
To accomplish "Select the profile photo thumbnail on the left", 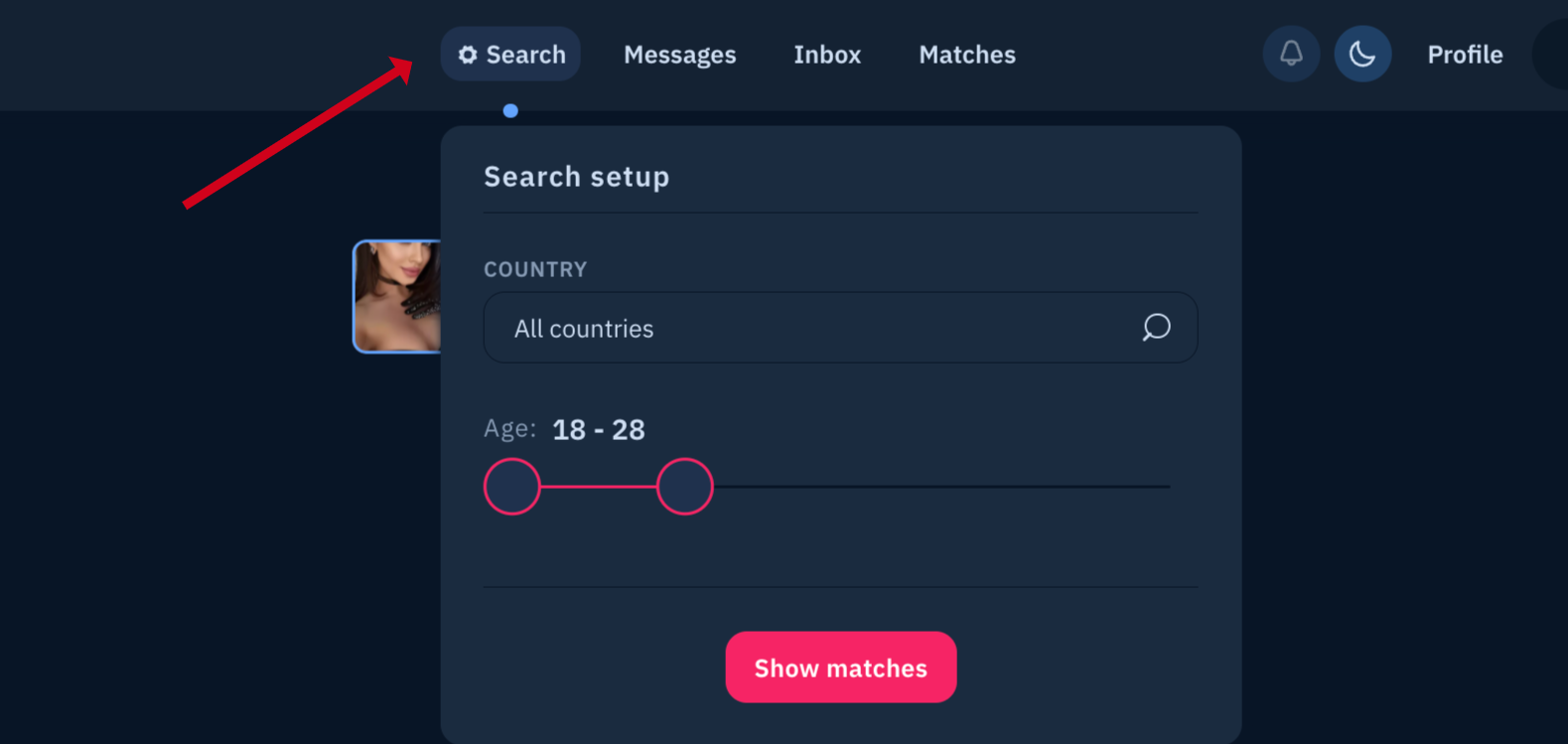I will [x=397, y=296].
